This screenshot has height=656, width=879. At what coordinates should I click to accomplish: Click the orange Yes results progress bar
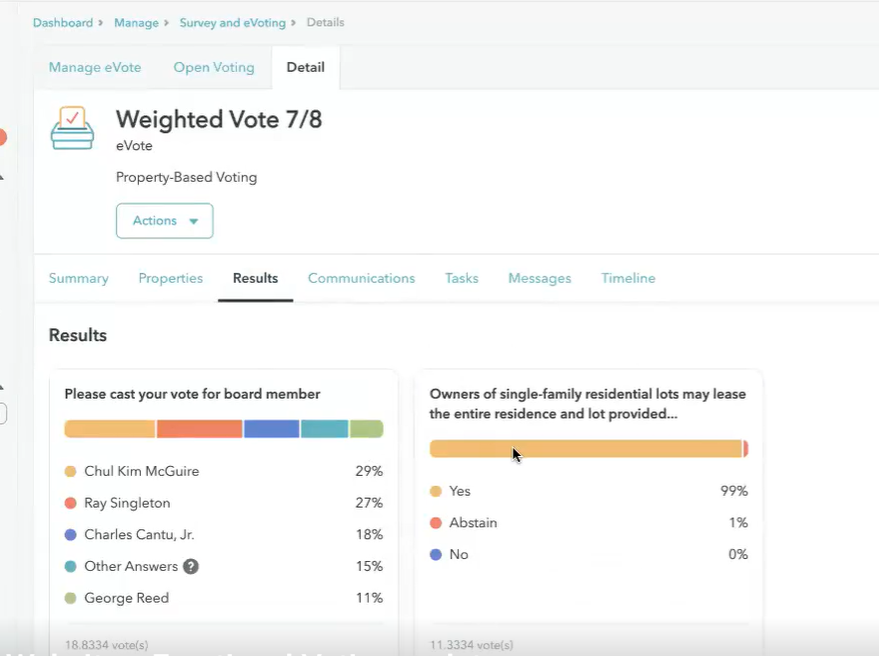pyautogui.click(x=585, y=448)
